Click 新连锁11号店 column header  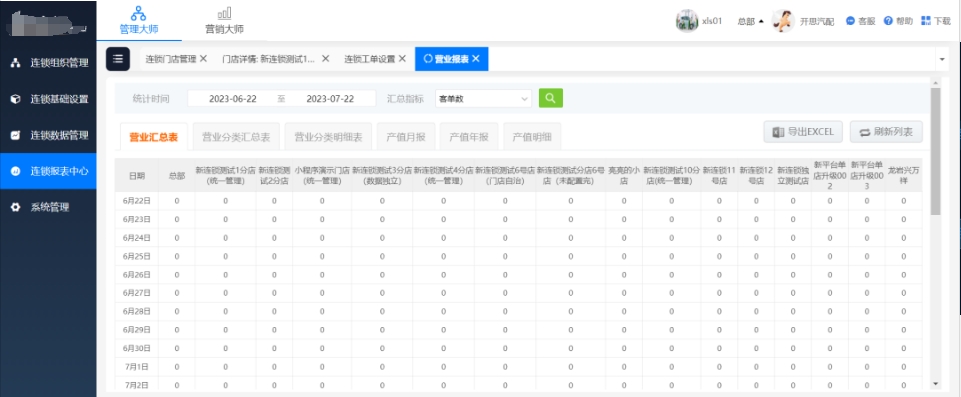pyautogui.click(x=719, y=175)
